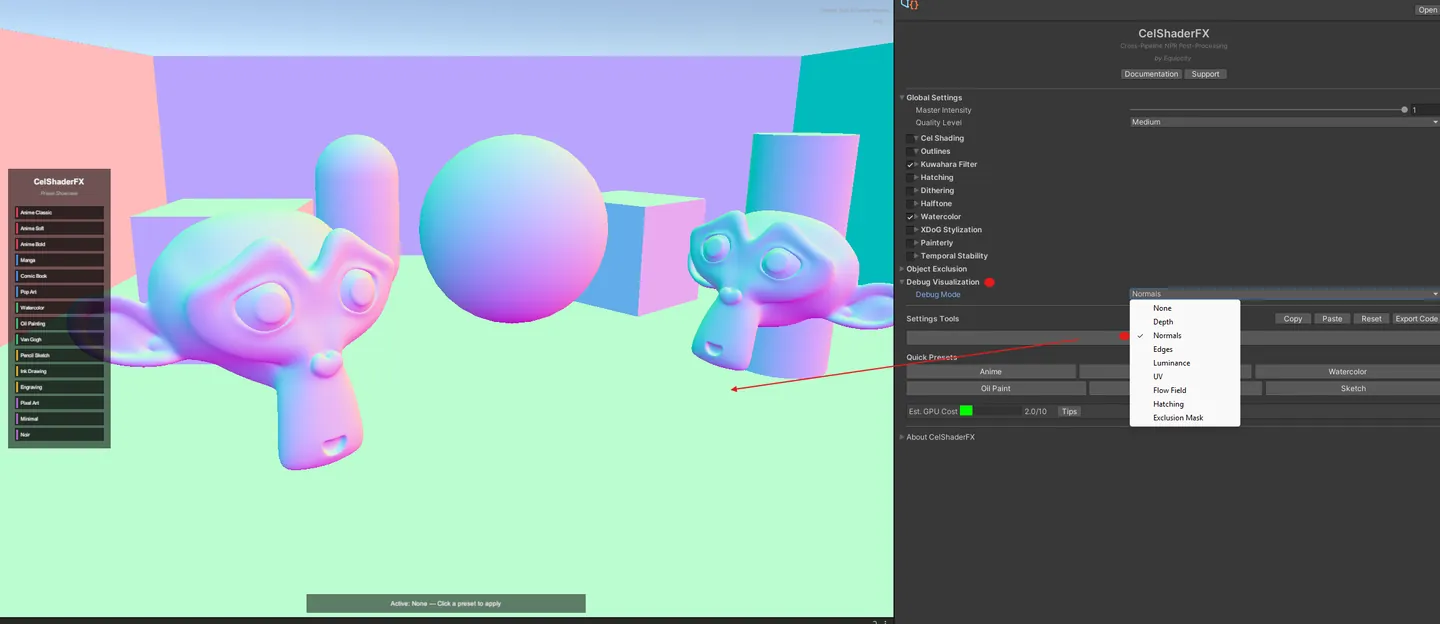Screen dimensions: 1440x624
Task: Select Anime Classic in preset showcase
Action: [x=60, y=213]
